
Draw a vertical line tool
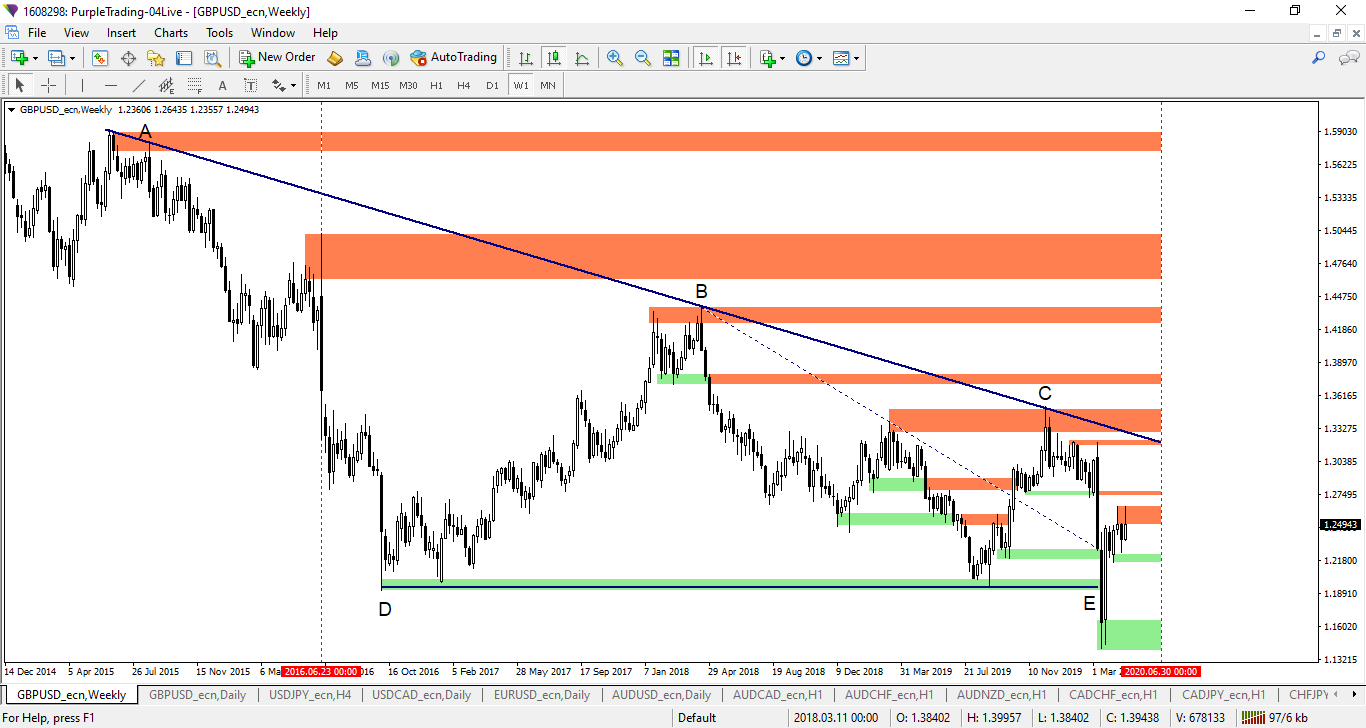pos(82,85)
